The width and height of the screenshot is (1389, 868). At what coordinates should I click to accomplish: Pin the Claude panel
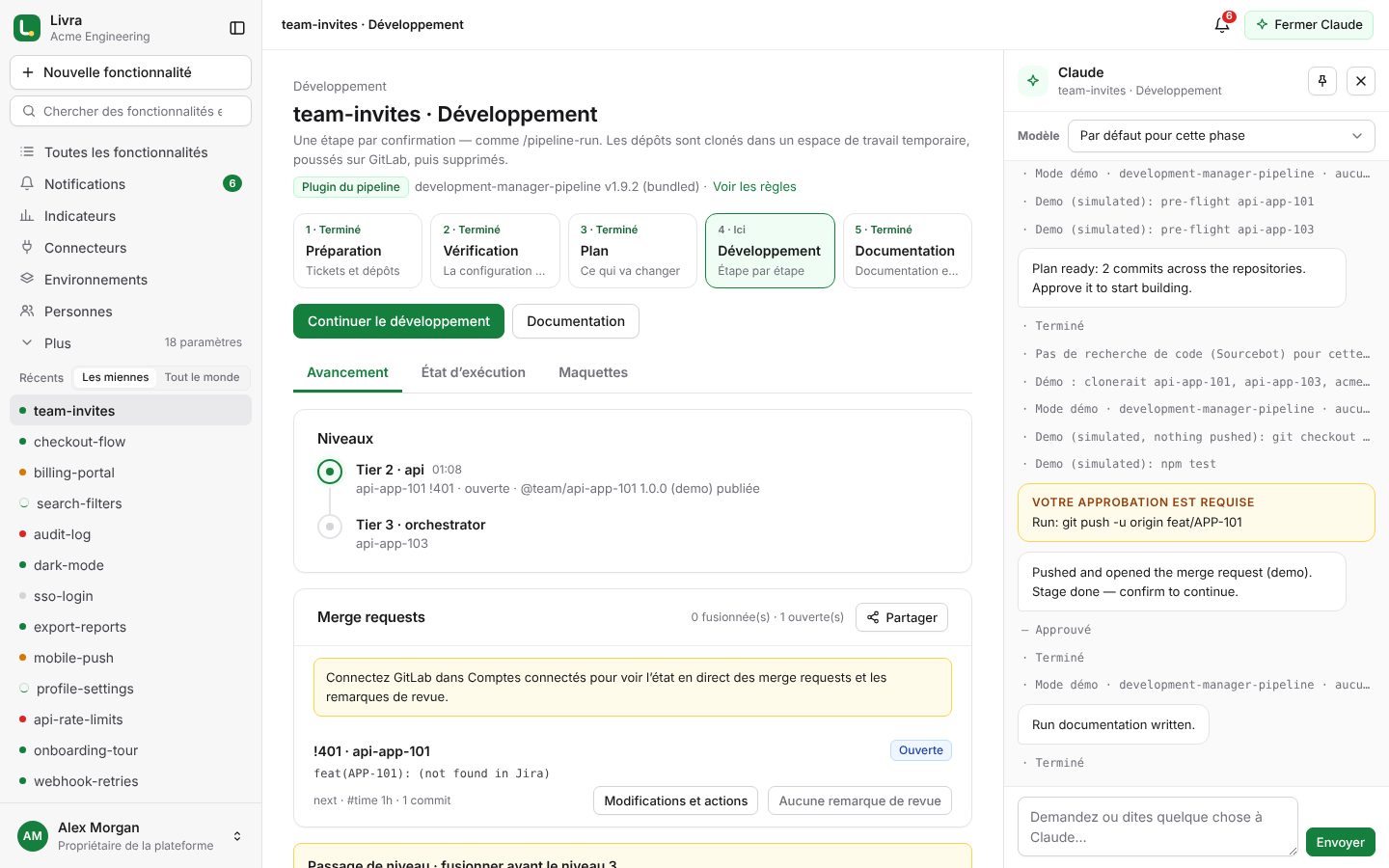1322,81
